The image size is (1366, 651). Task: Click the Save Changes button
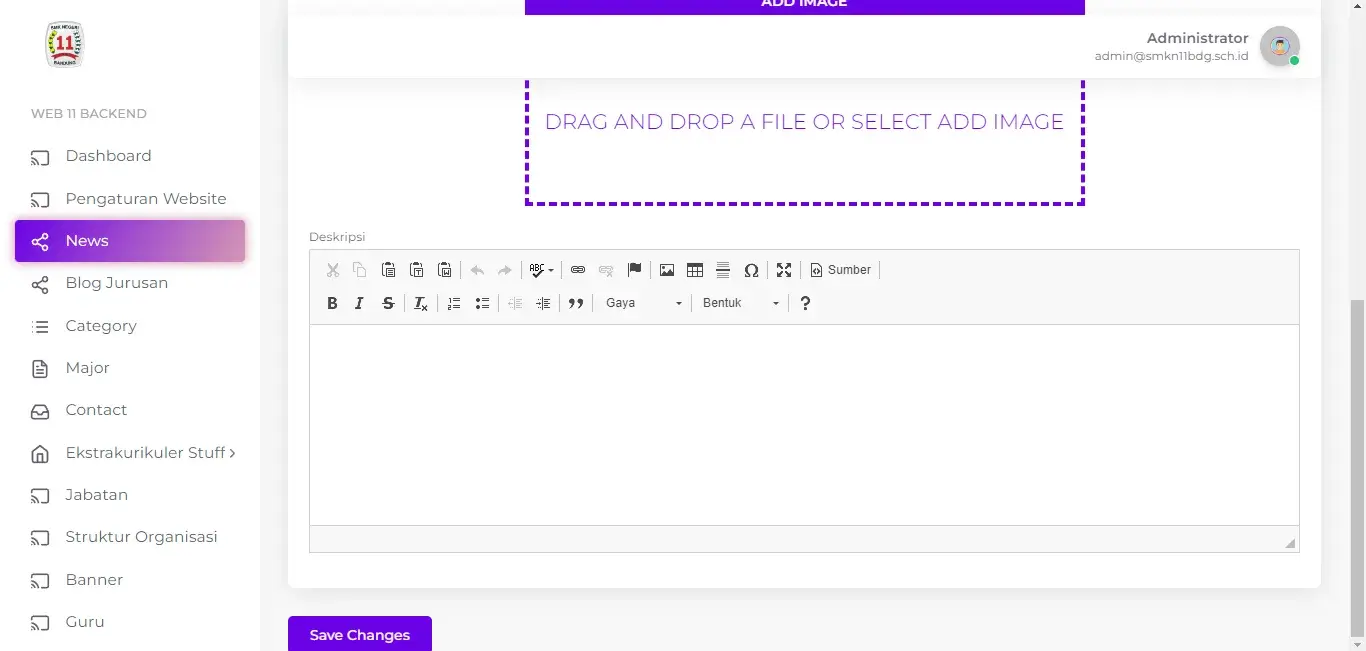pos(360,635)
